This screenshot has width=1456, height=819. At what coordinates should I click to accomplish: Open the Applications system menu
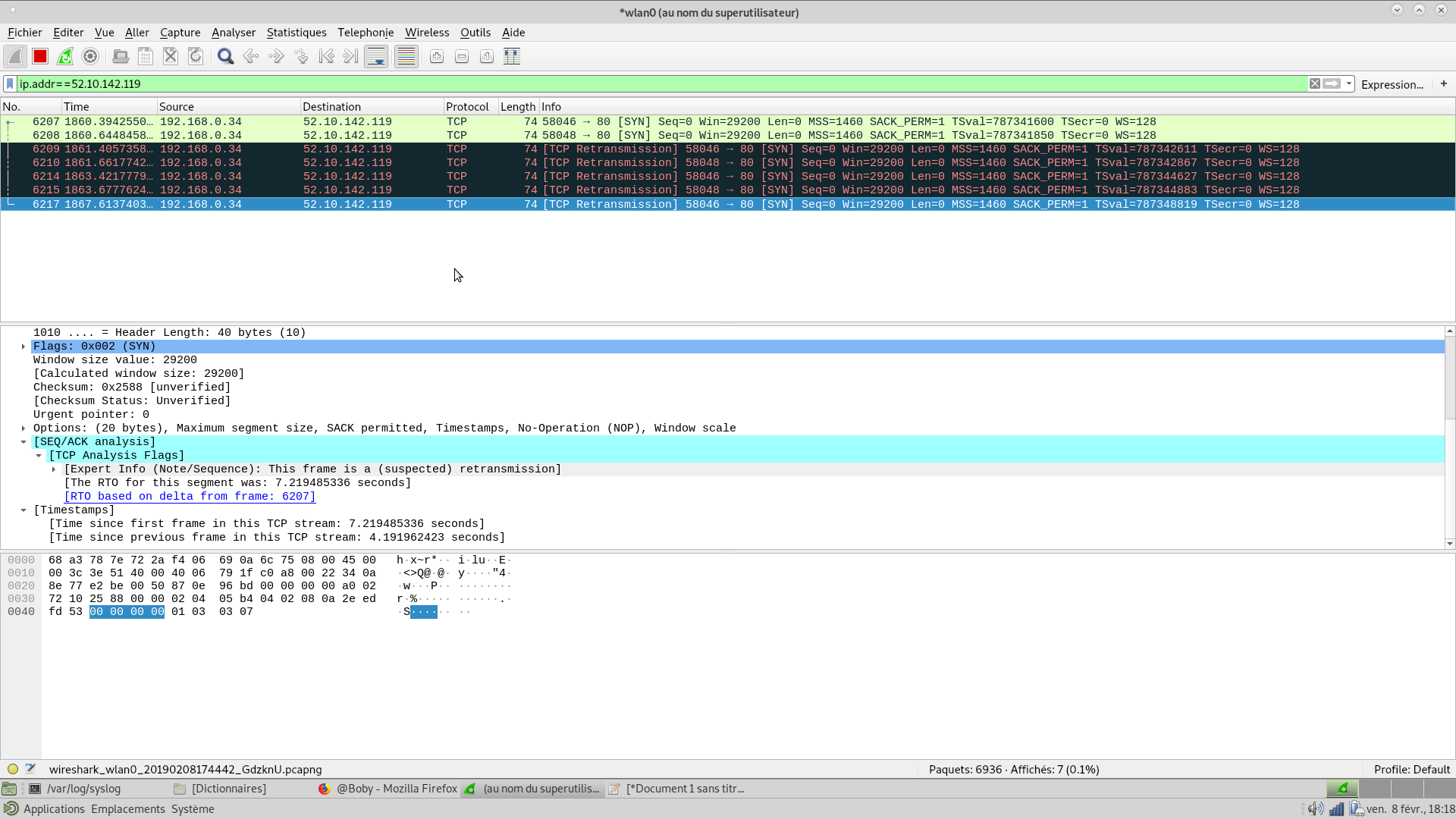click(x=54, y=809)
